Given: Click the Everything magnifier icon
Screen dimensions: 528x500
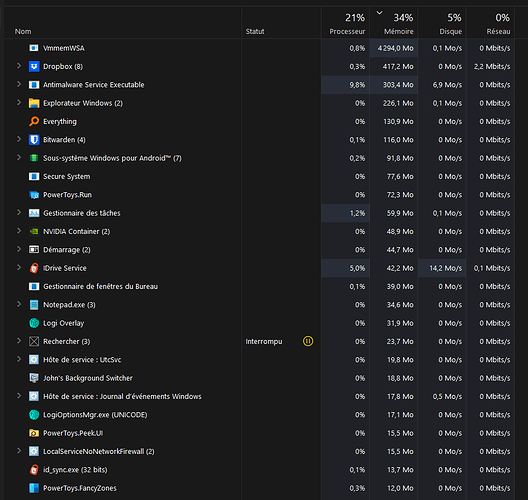Looking at the screenshot, I should click(x=34, y=121).
